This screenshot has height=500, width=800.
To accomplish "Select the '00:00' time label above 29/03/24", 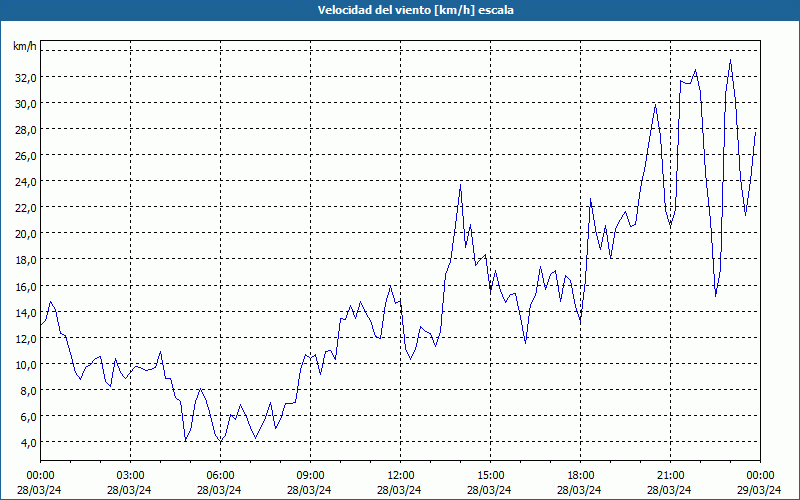I will [760, 476].
